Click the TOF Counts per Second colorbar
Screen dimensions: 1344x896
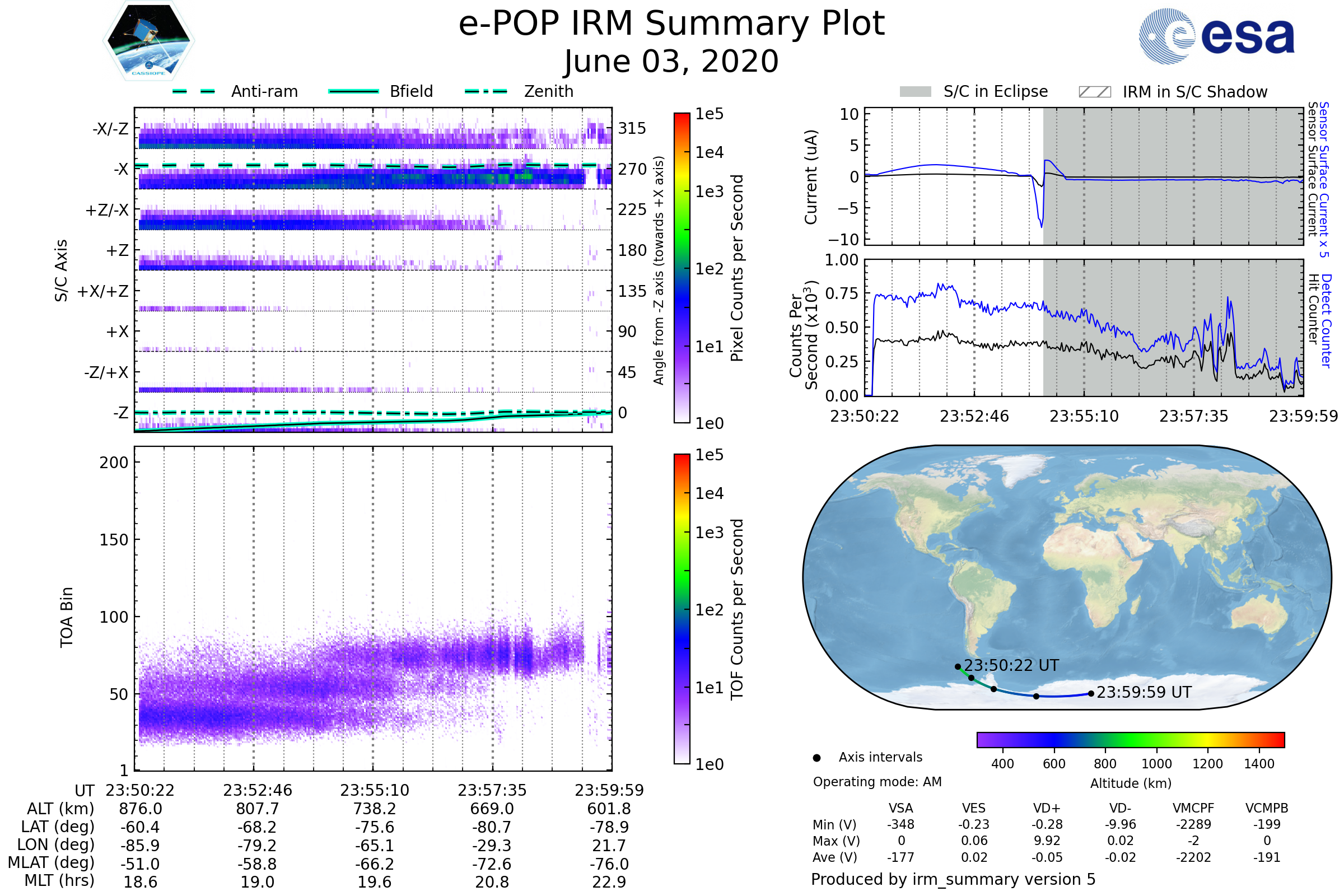click(682, 609)
